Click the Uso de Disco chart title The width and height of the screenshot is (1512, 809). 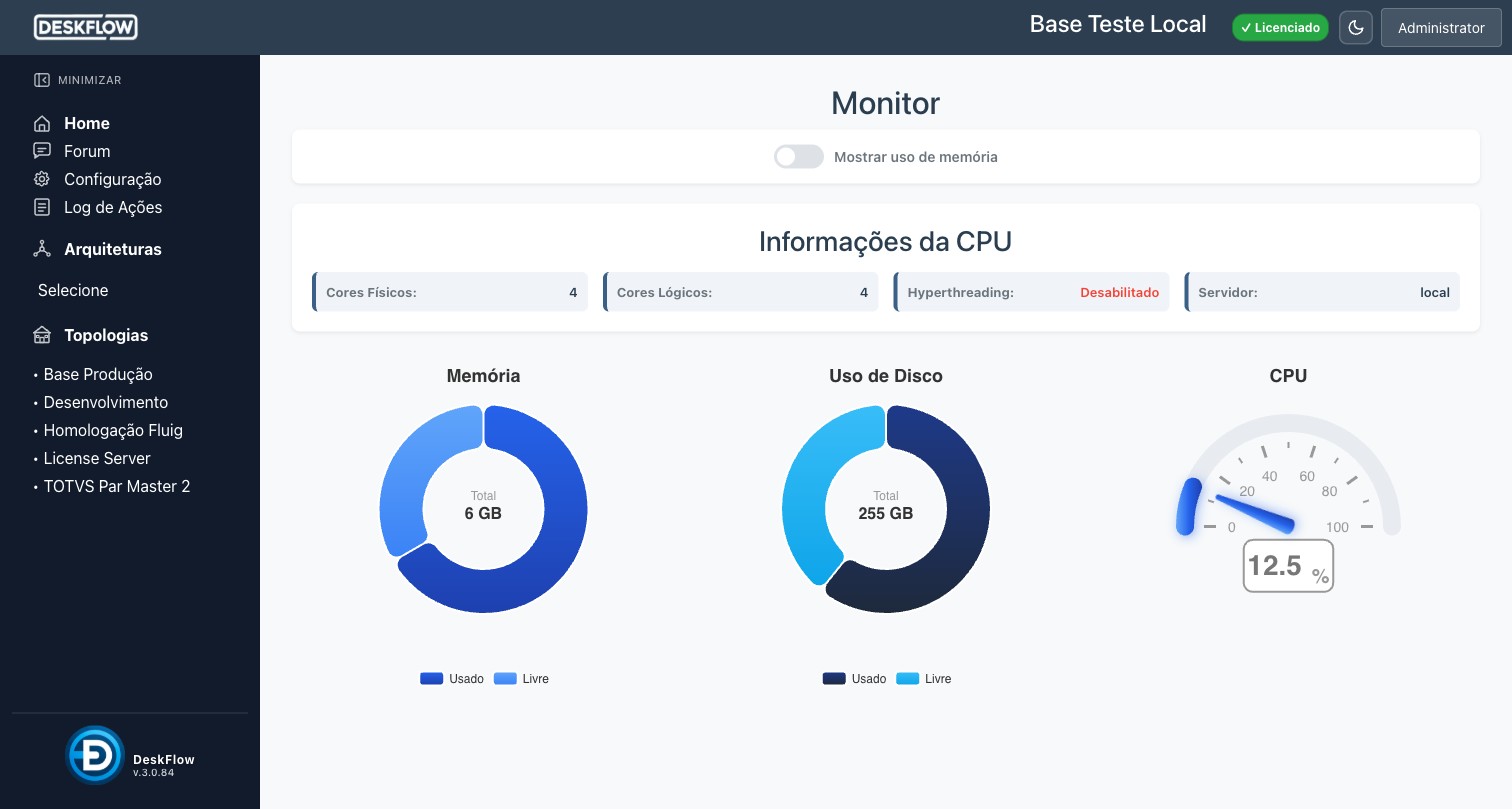click(x=885, y=376)
